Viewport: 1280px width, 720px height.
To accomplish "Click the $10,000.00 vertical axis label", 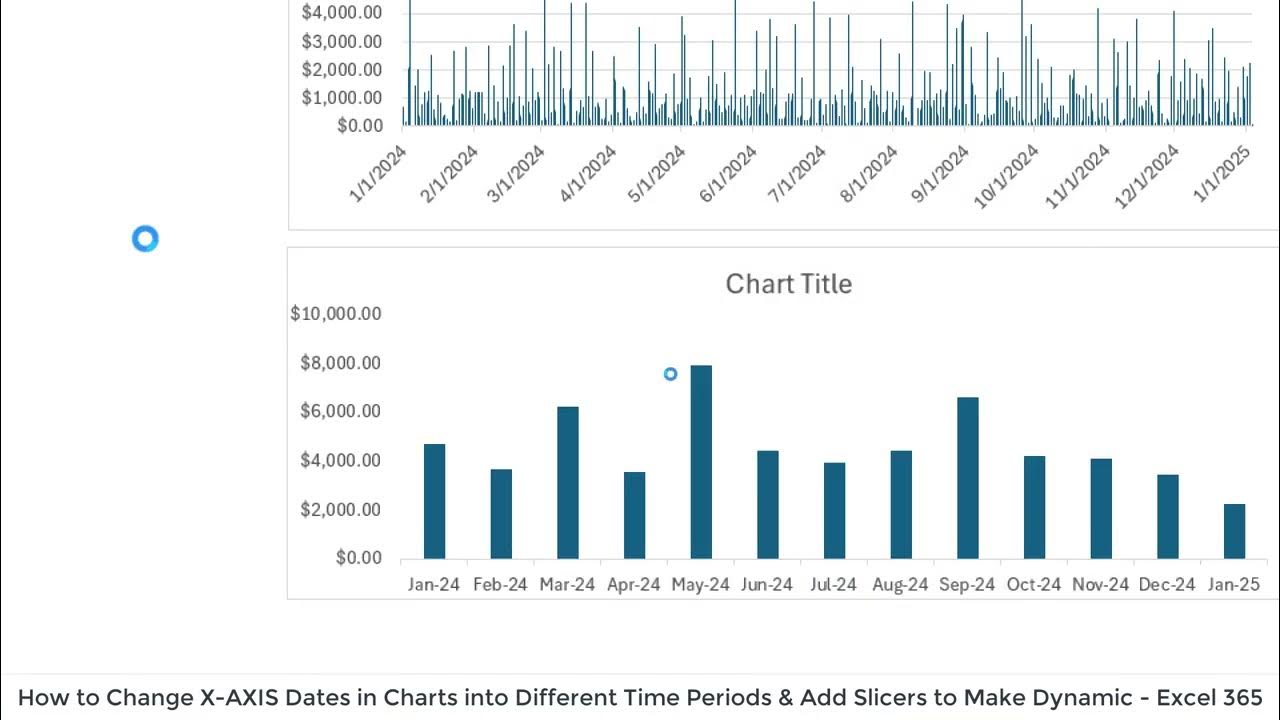I will click(x=336, y=314).
